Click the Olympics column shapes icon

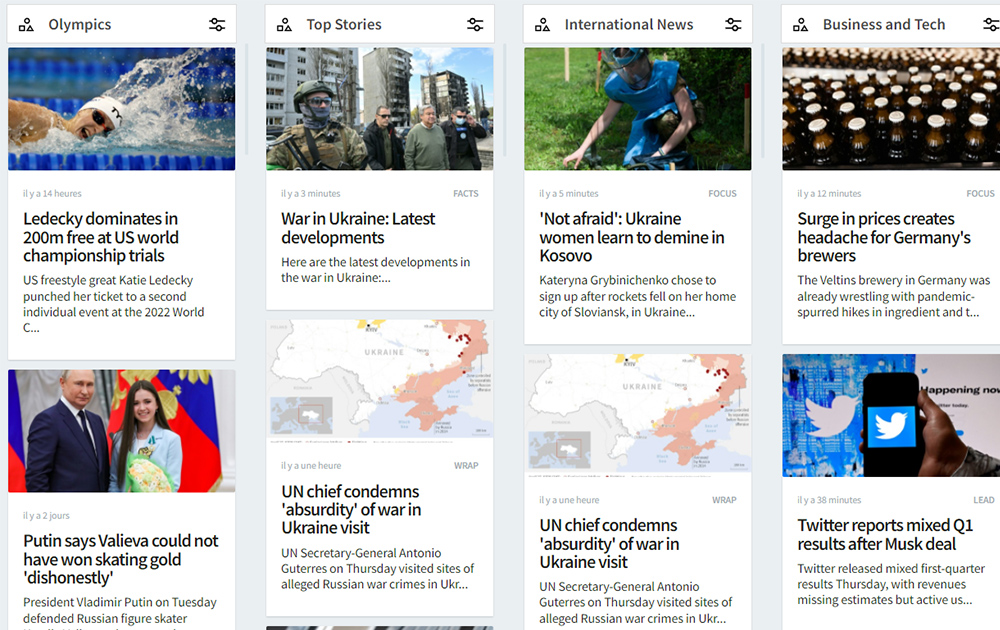(26, 25)
